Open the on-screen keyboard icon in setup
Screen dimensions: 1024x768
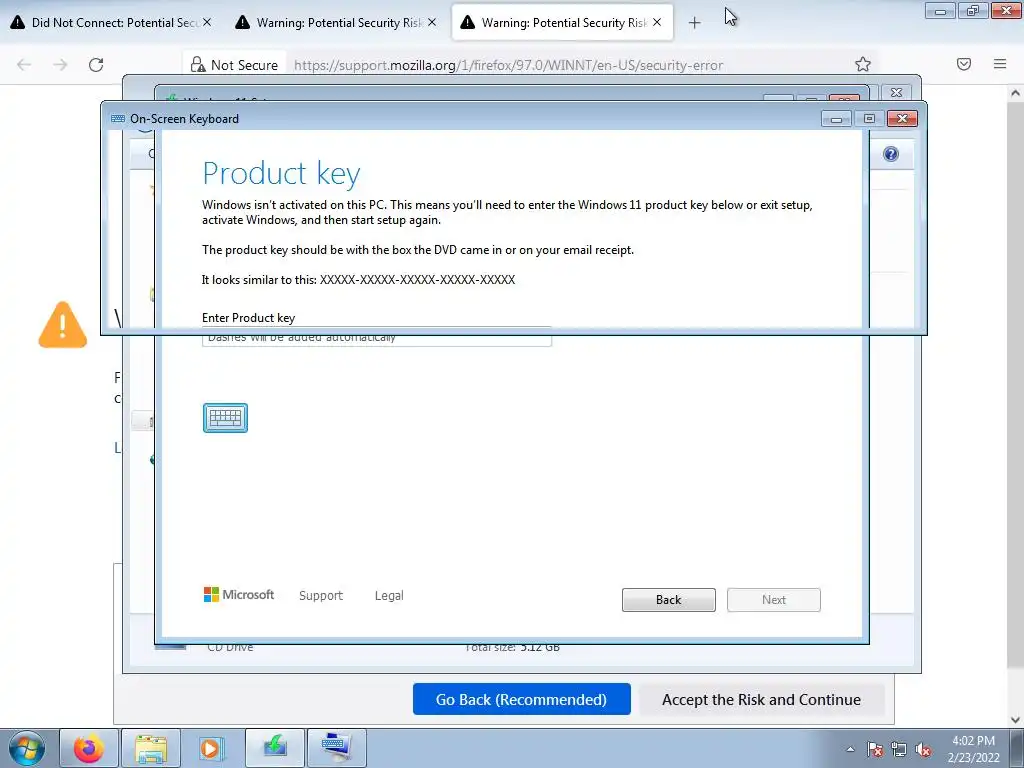tap(225, 418)
